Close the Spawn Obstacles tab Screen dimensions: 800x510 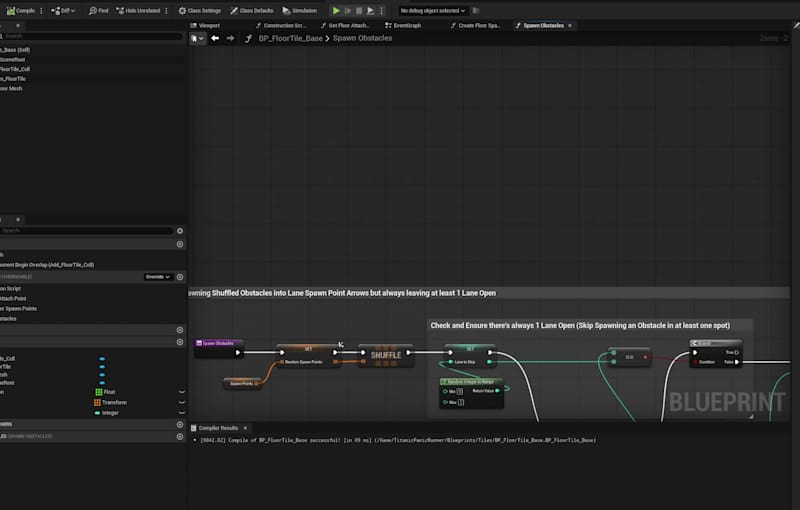[571, 25]
